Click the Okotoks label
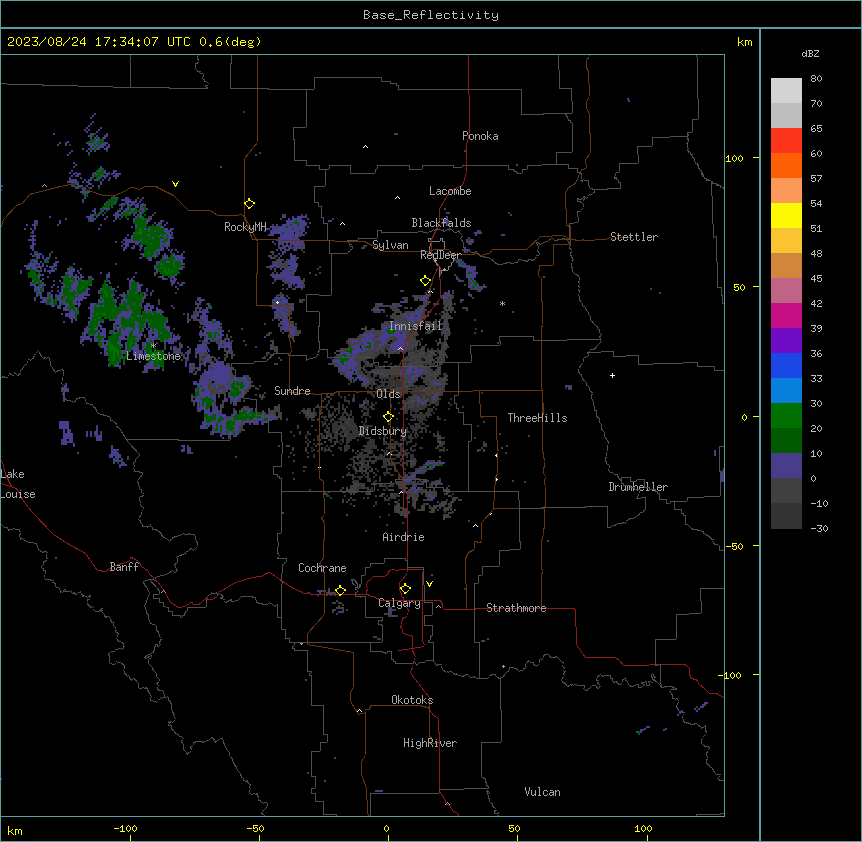Image resolution: width=862 pixels, height=842 pixels. [412, 700]
